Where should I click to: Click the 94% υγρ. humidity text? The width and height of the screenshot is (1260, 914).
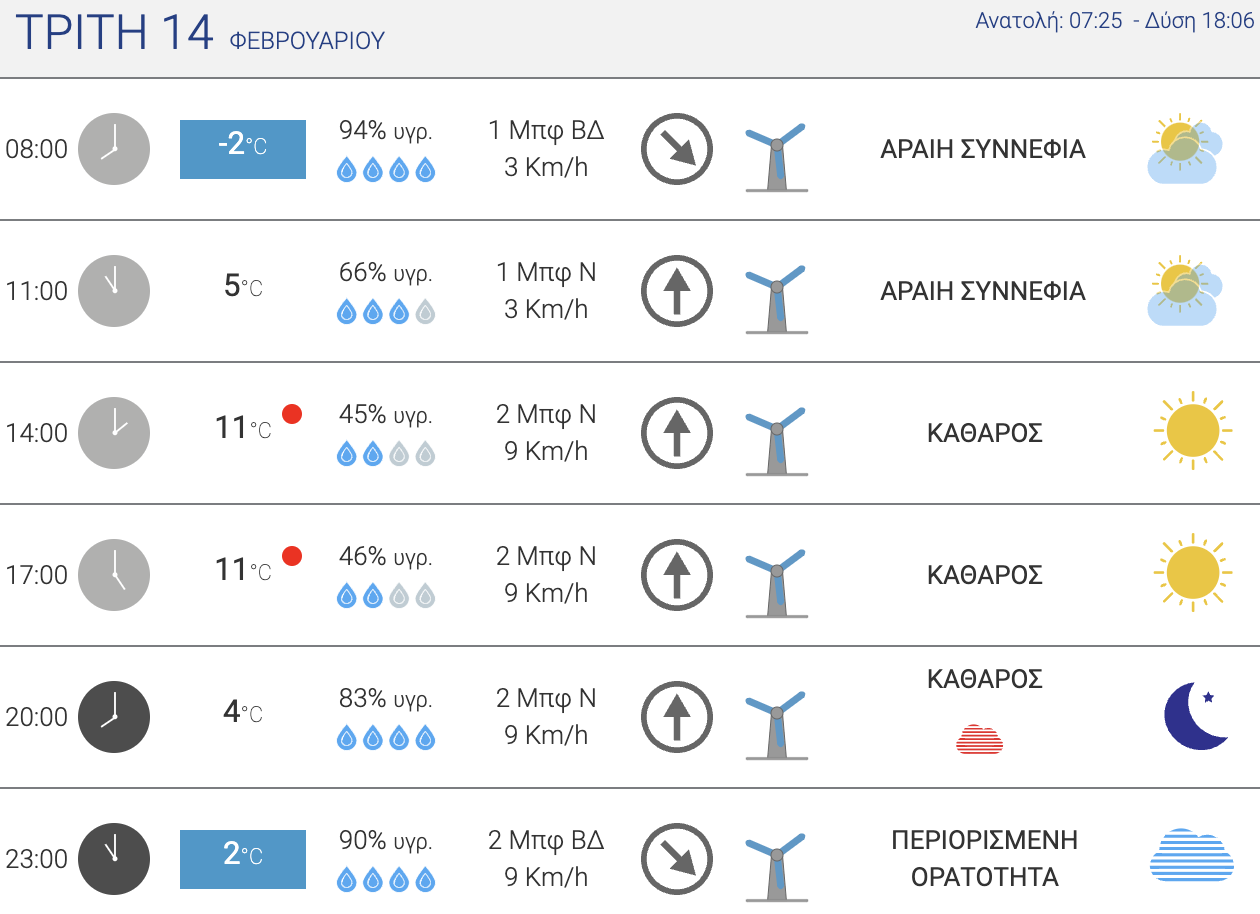click(x=386, y=130)
